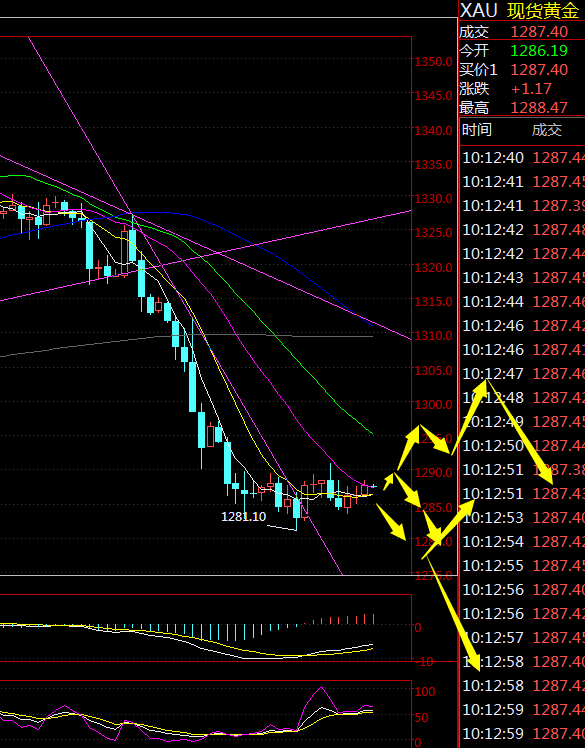The width and height of the screenshot is (585, 748).
Task: Click the 涨跌 change value +1.17
Action: 531,89
